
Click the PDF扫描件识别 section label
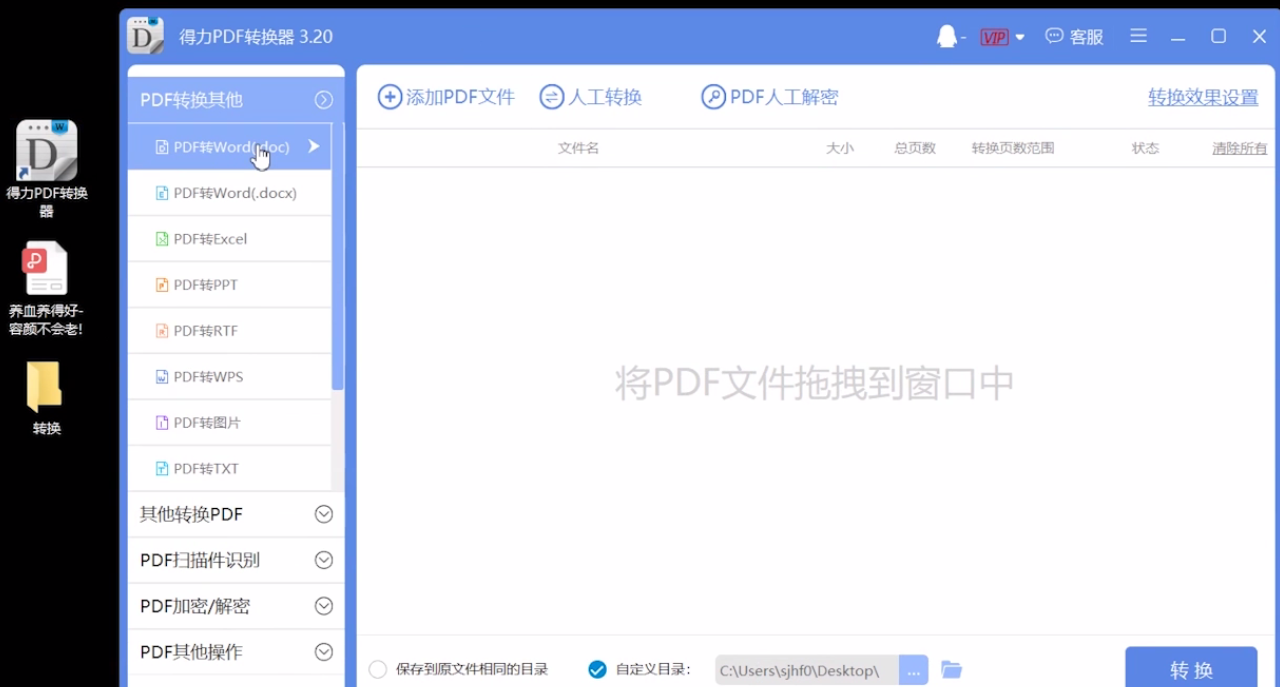pos(200,560)
